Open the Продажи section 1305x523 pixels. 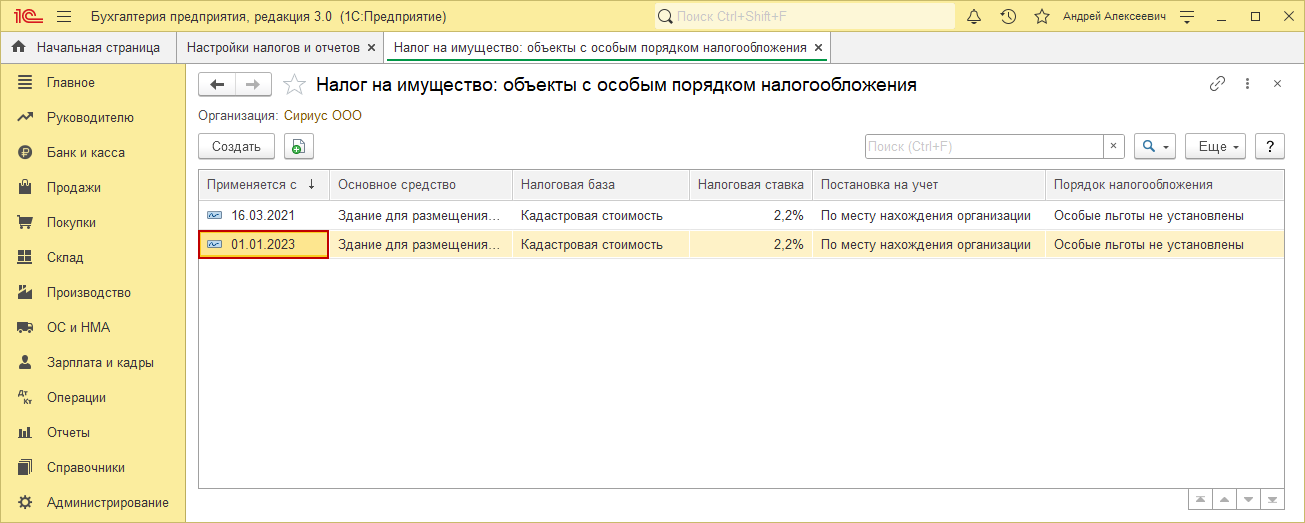[x=73, y=187]
